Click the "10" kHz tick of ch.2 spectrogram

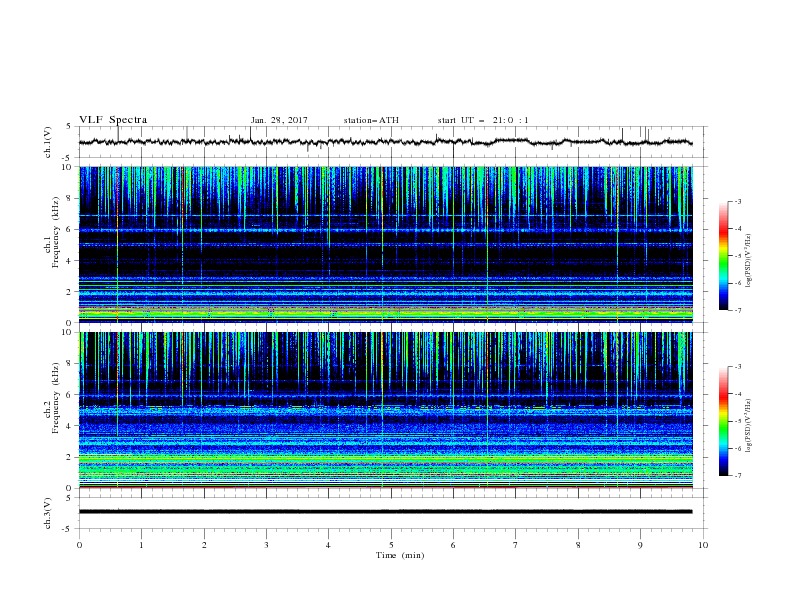(67, 332)
